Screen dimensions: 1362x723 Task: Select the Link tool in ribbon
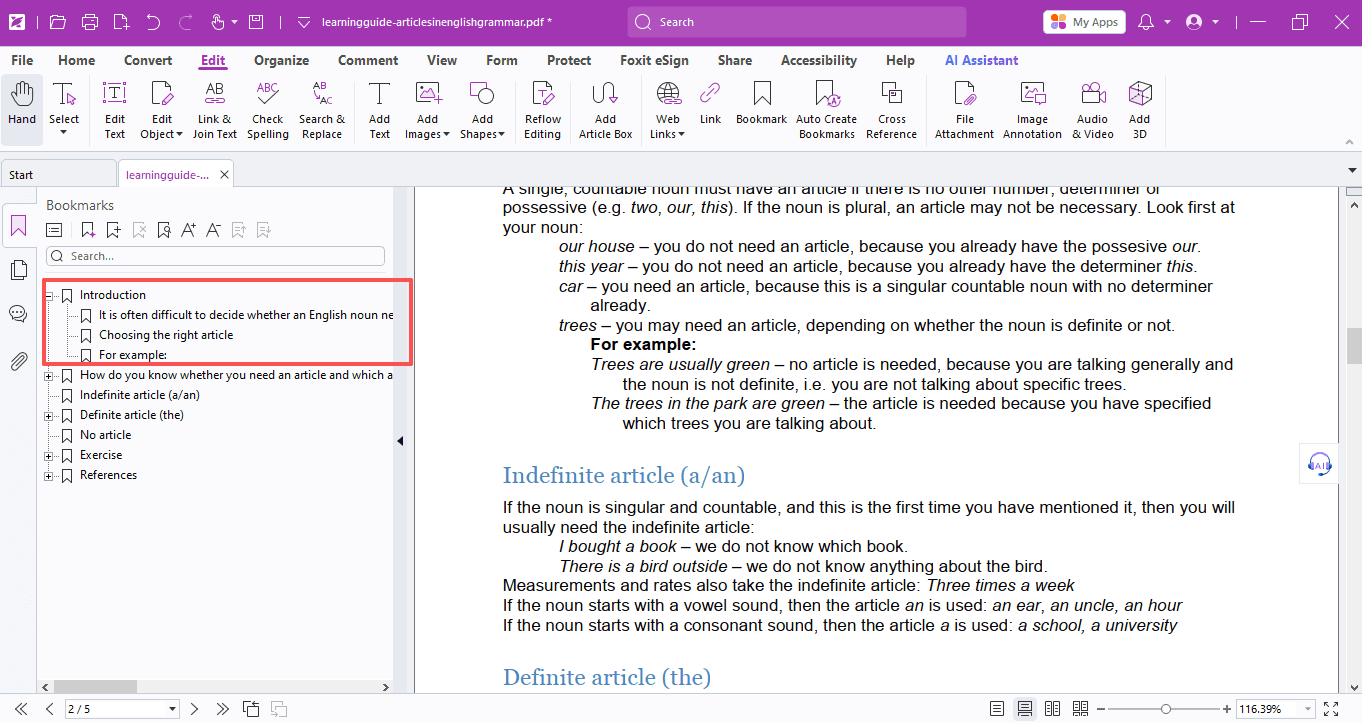[x=711, y=103]
